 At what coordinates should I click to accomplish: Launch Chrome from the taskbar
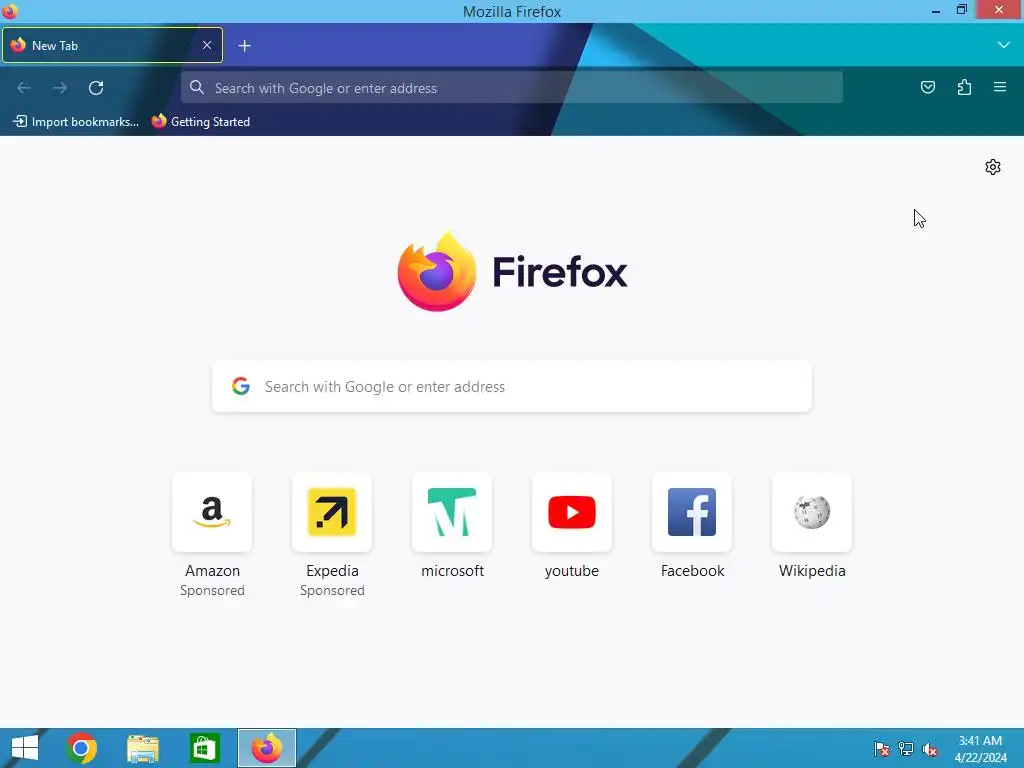pyautogui.click(x=81, y=748)
